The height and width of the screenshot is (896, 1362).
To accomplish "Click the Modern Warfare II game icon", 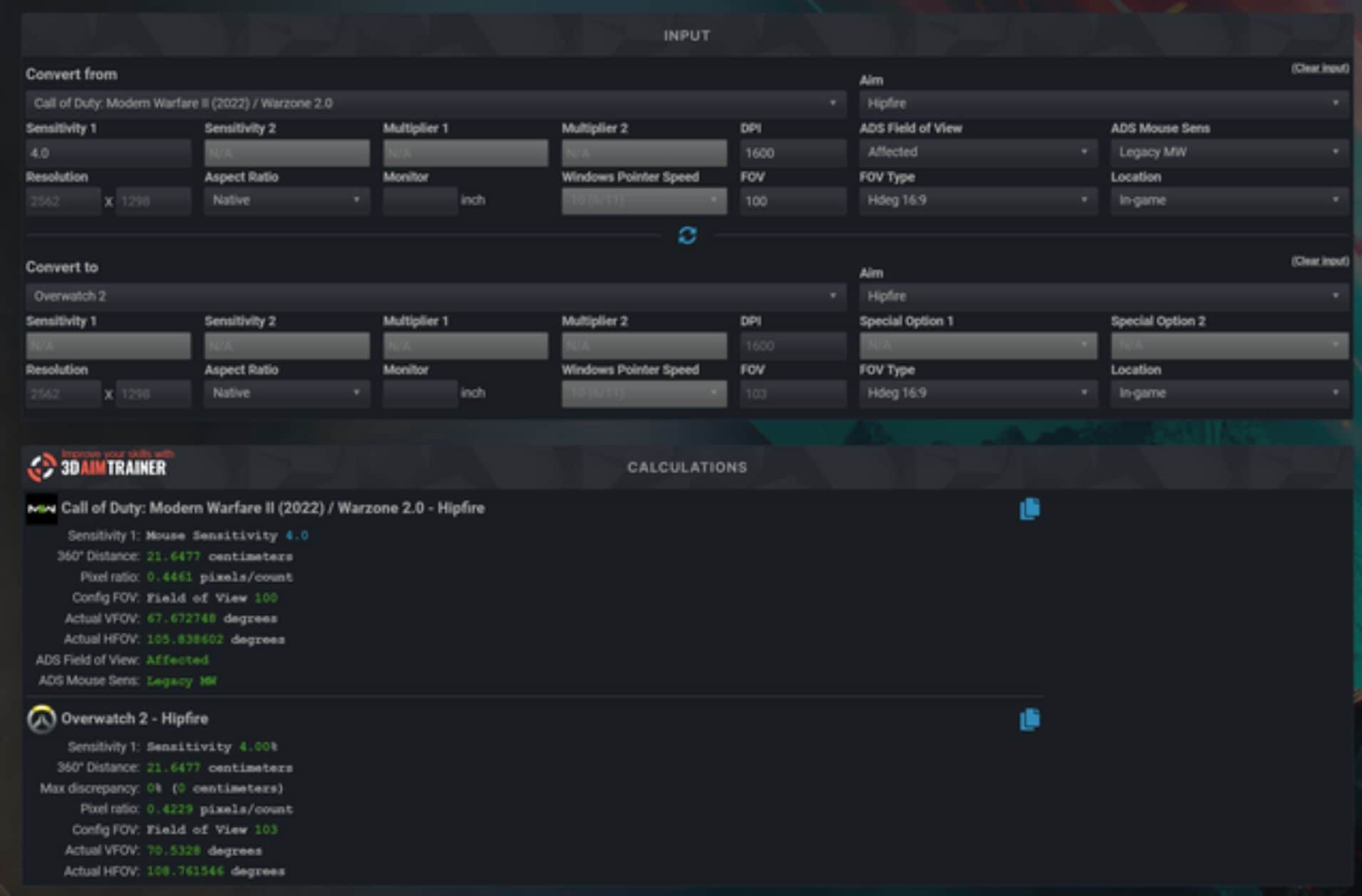I will 41,509.
